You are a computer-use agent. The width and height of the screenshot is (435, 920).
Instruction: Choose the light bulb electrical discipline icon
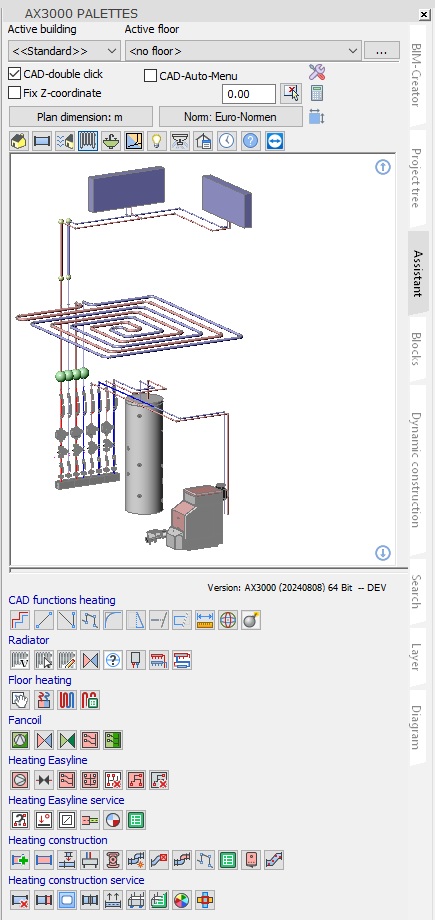(x=157, y=141)
